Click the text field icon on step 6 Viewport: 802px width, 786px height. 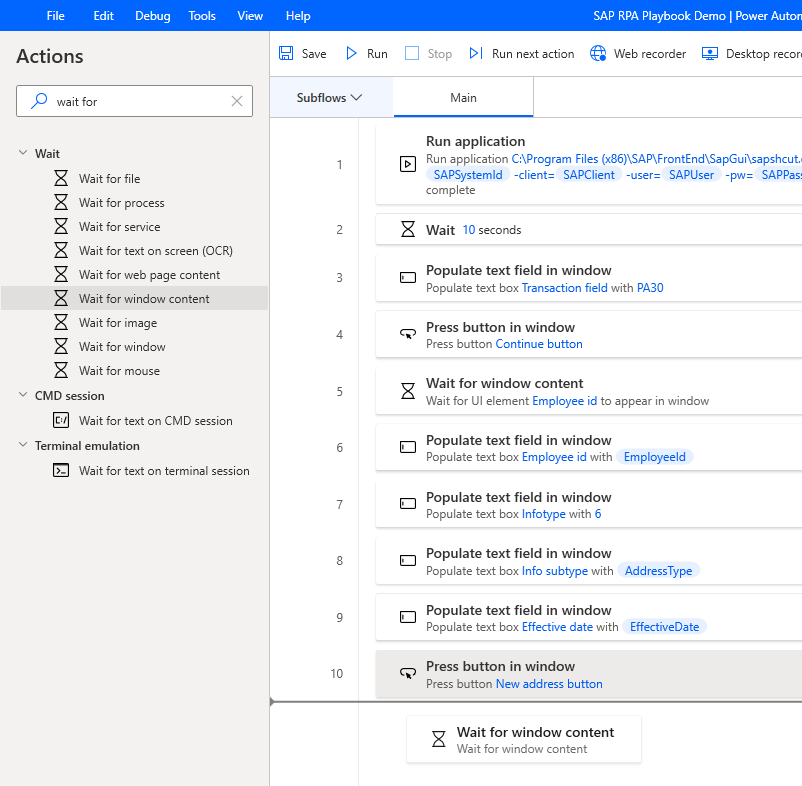point(408,447)
